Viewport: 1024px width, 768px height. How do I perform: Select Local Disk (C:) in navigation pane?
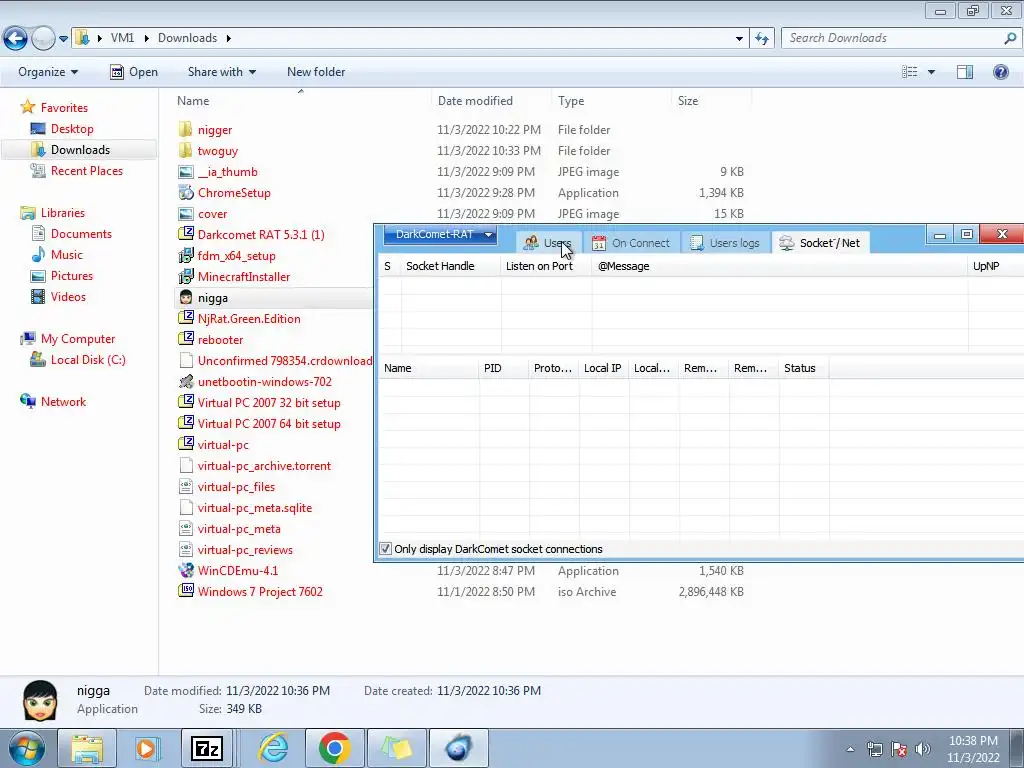(x=88, y=360)
